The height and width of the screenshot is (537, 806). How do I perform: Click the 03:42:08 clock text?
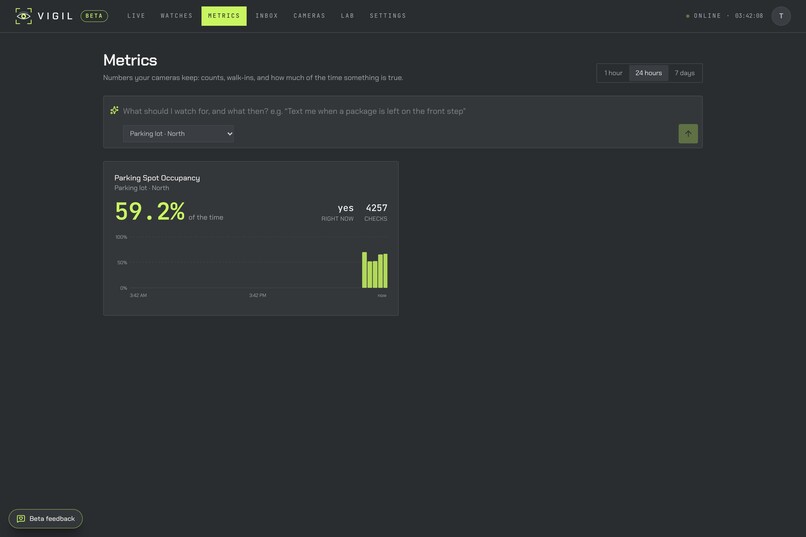tap(749, 16)
